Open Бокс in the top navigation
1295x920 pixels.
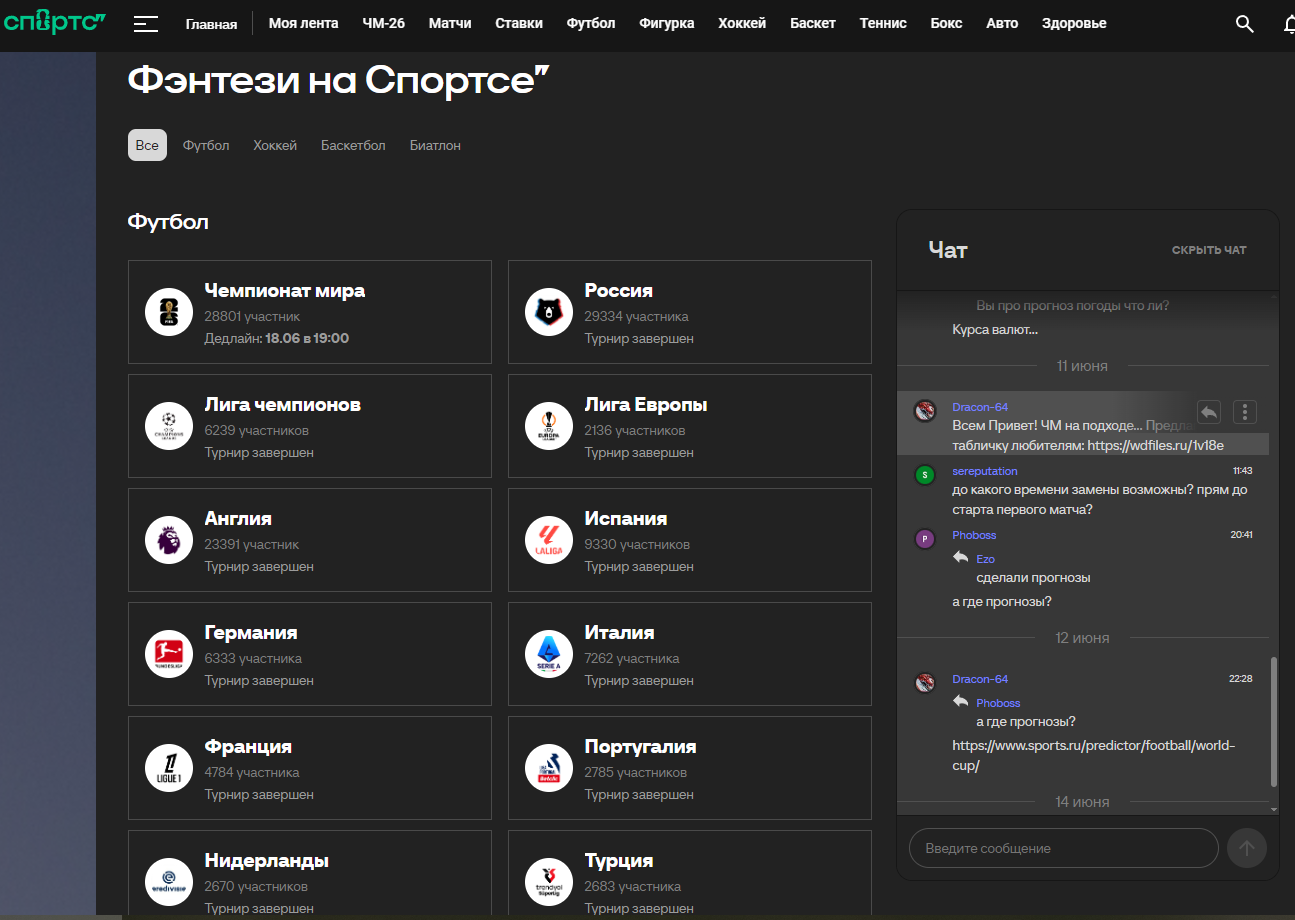(946, 23)
